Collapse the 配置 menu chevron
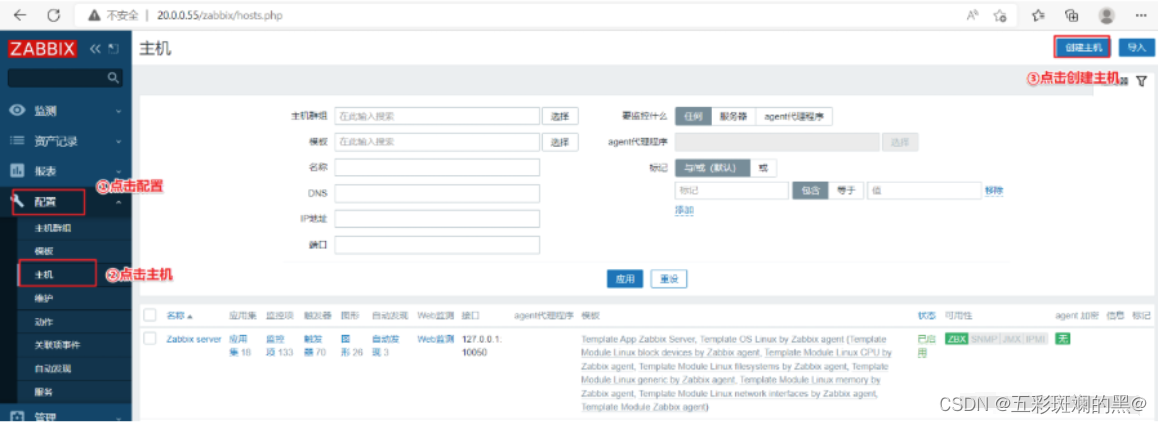The width and height of the screenshot is (1162, 424). [x=119, y=202]
